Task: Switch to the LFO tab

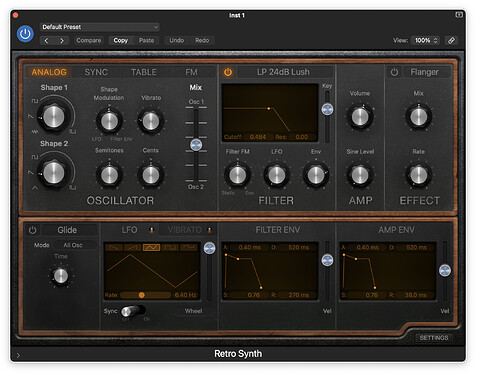Action: (130, 230)
